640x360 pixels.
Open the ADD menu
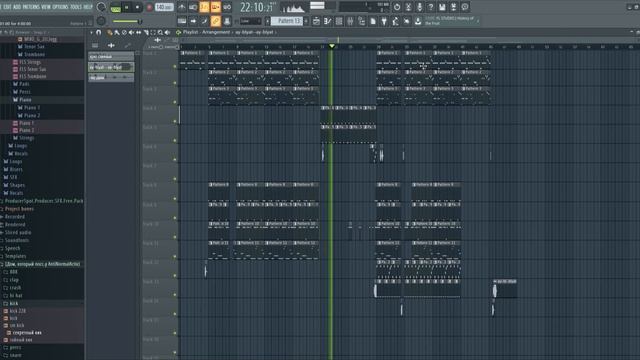[x=17, y=7]
